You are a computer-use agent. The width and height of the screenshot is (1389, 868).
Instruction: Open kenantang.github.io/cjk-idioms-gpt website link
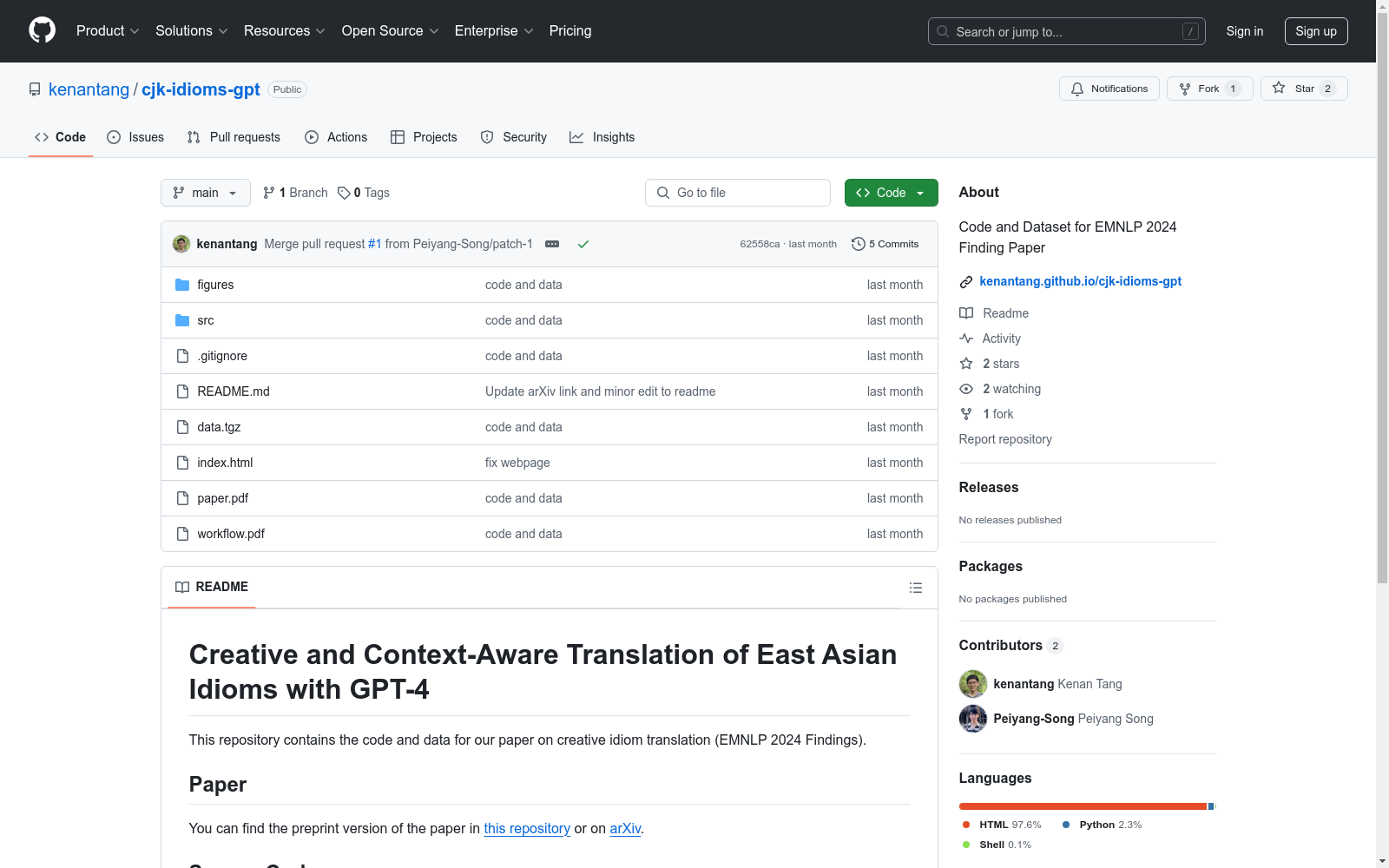coord(1081,281)
